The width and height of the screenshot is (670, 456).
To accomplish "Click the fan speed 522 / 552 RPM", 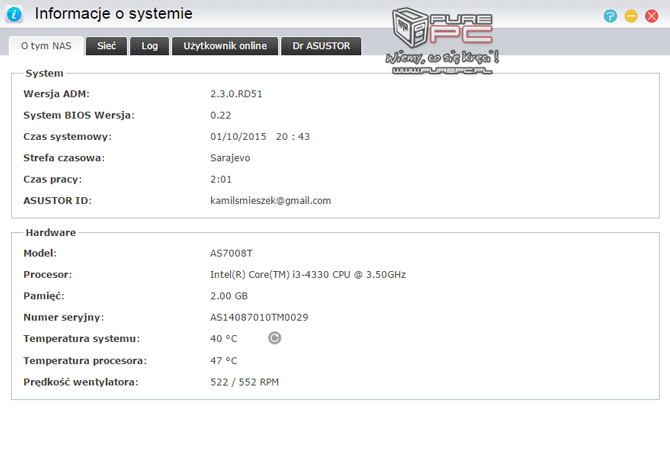I will 244,382.
